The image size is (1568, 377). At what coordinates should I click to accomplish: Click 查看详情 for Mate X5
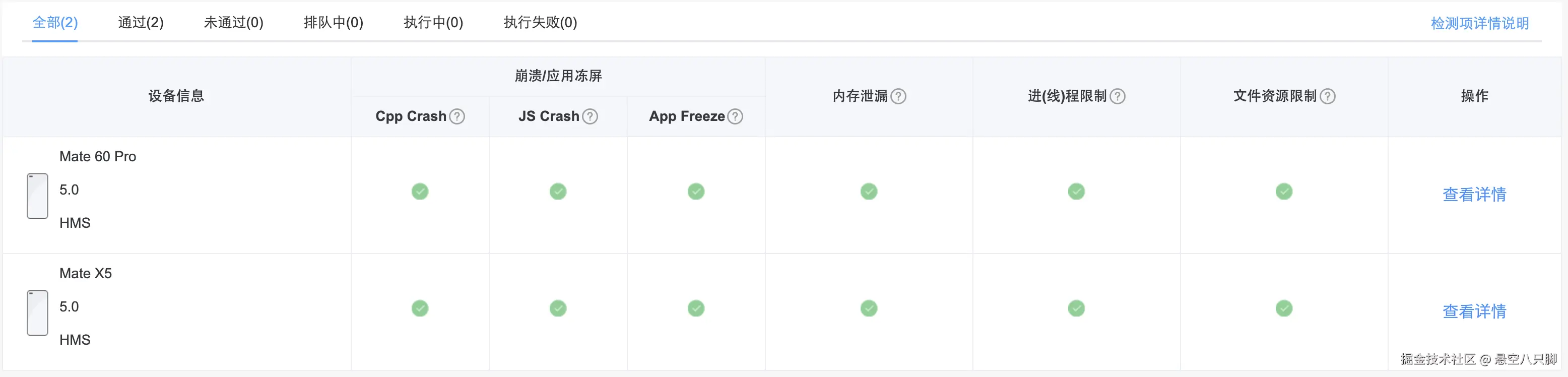tap(1474, 311)
